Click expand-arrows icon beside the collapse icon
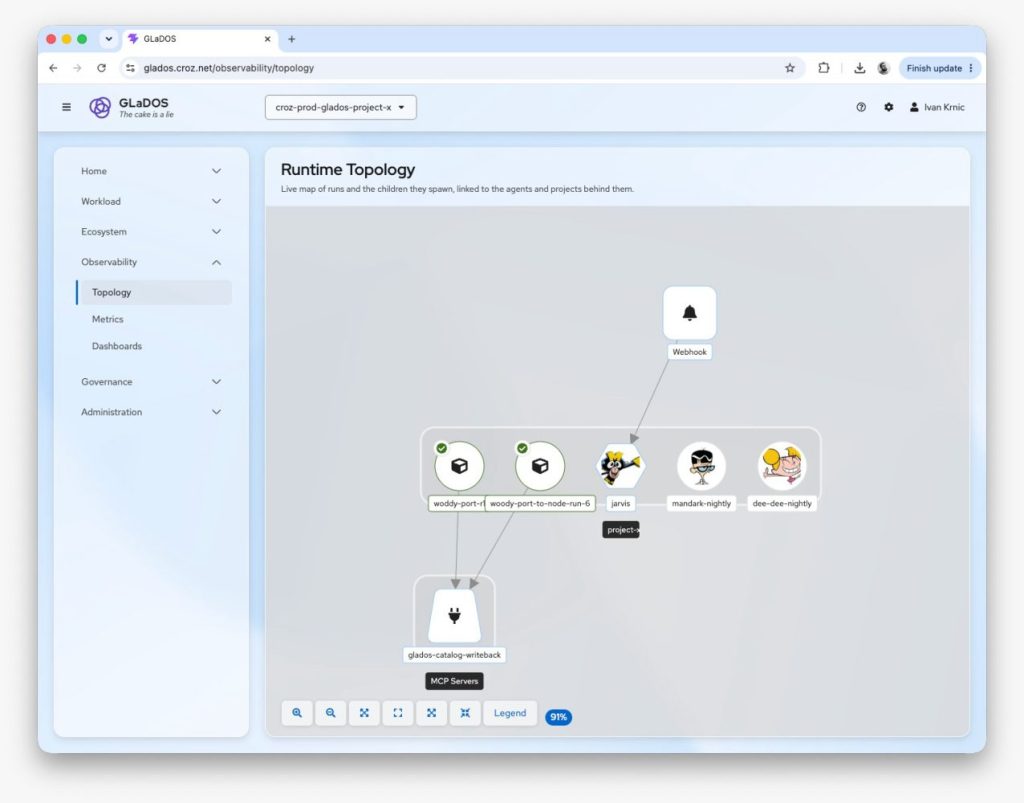This screenshot has height=803, width=1024. pyautogui.click(x=432, y=713)
